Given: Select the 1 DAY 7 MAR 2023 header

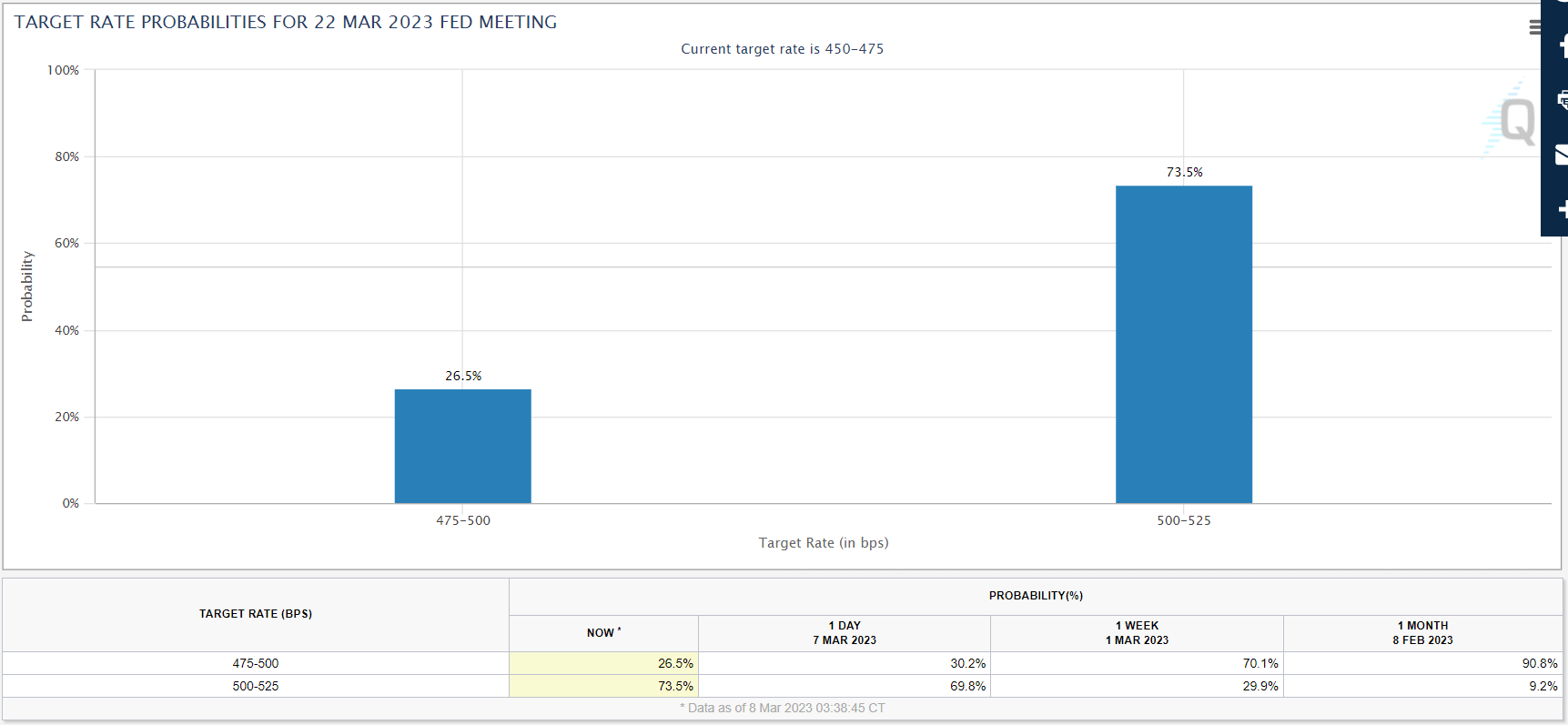Looking at the screenshot, I should tap(844, 633).
